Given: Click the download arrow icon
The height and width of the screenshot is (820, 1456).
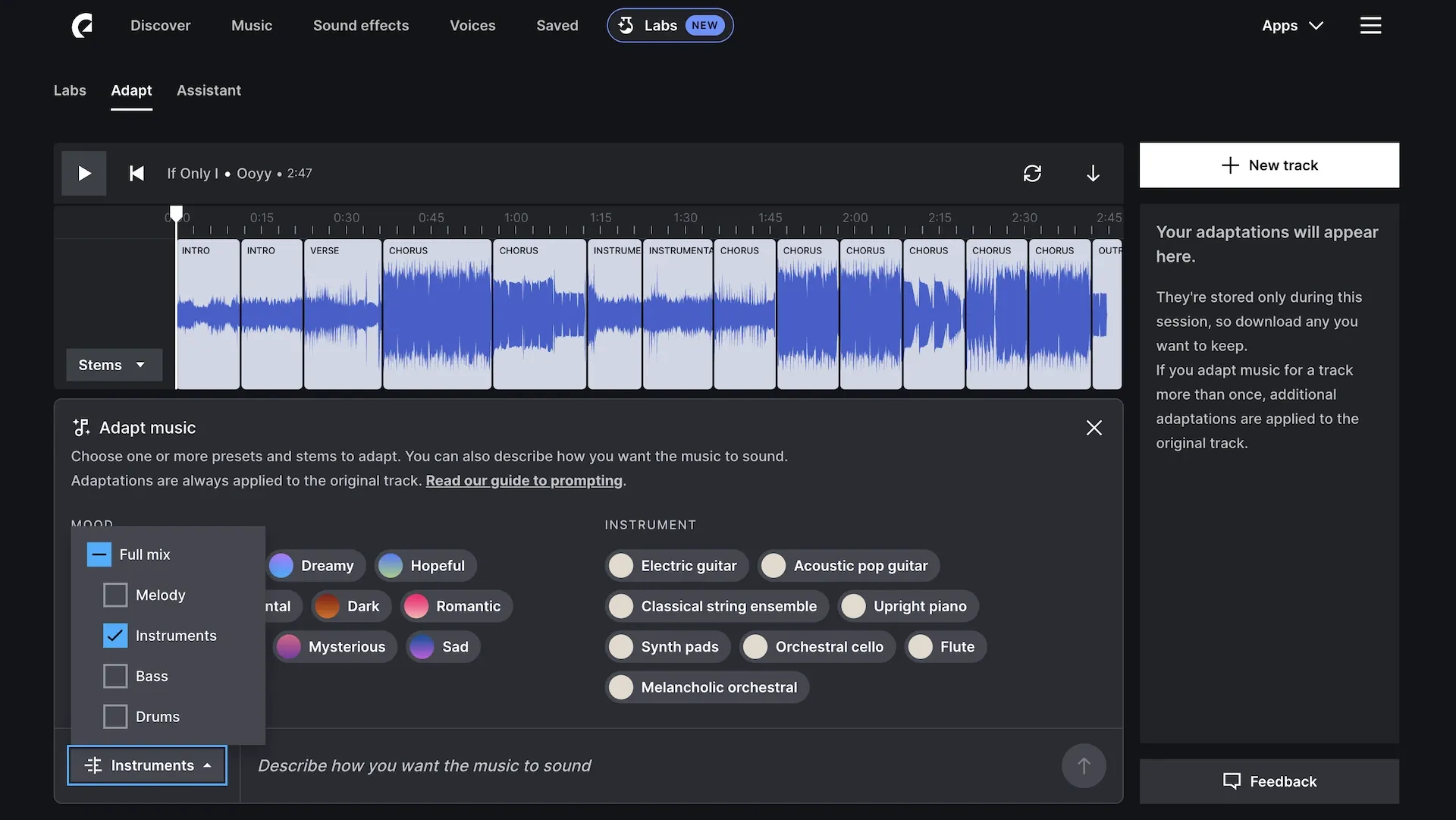Looking at the screenshot, I should coord(1093,174).
